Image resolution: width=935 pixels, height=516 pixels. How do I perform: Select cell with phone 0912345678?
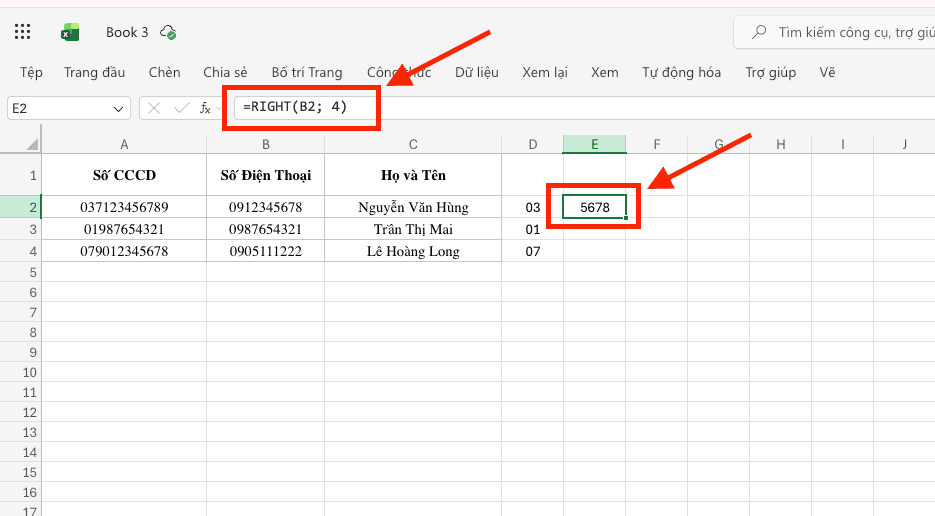coord(265,207)
